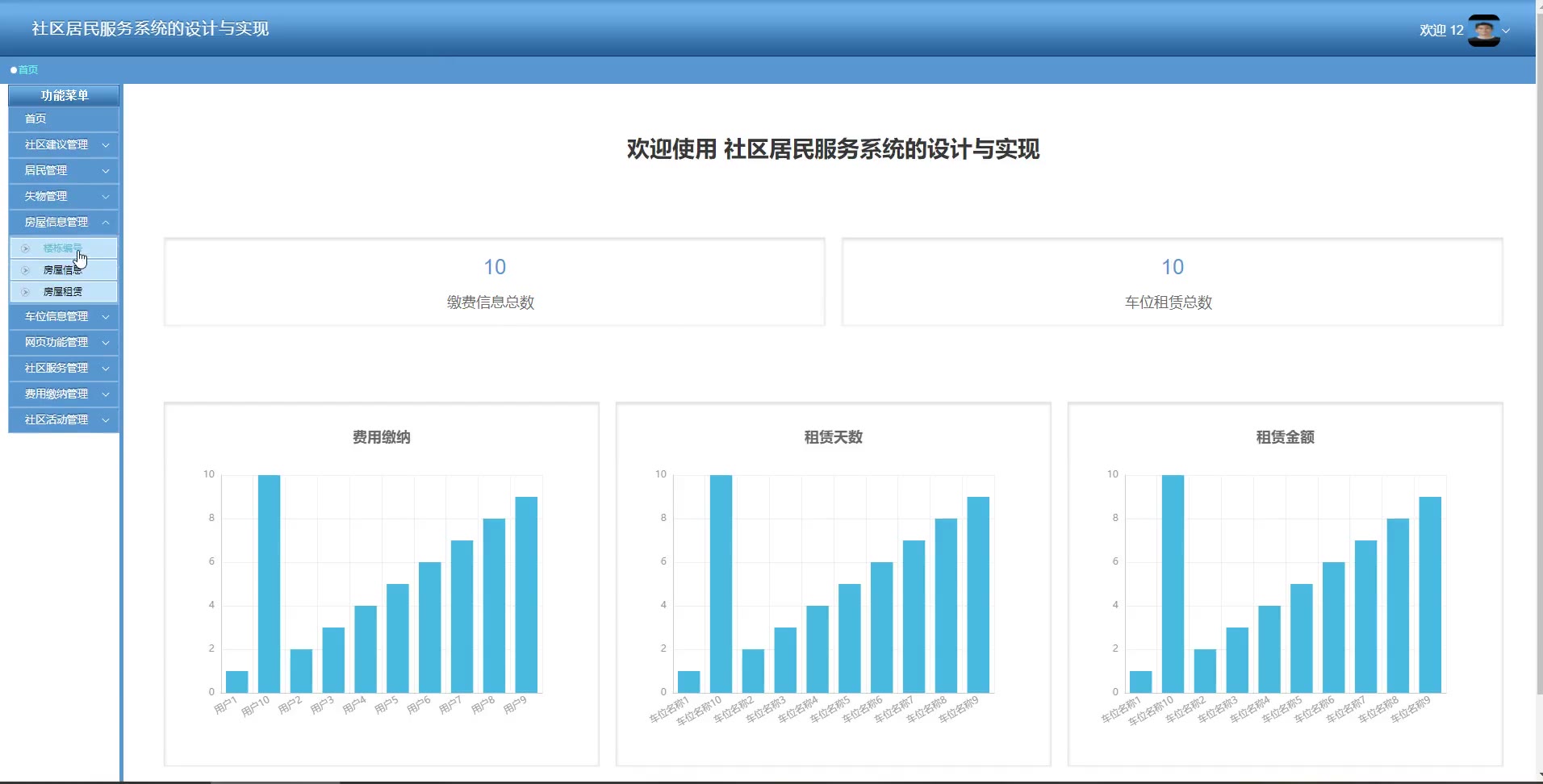Expand the 社区建议管理 chevron

pos(106,145)
